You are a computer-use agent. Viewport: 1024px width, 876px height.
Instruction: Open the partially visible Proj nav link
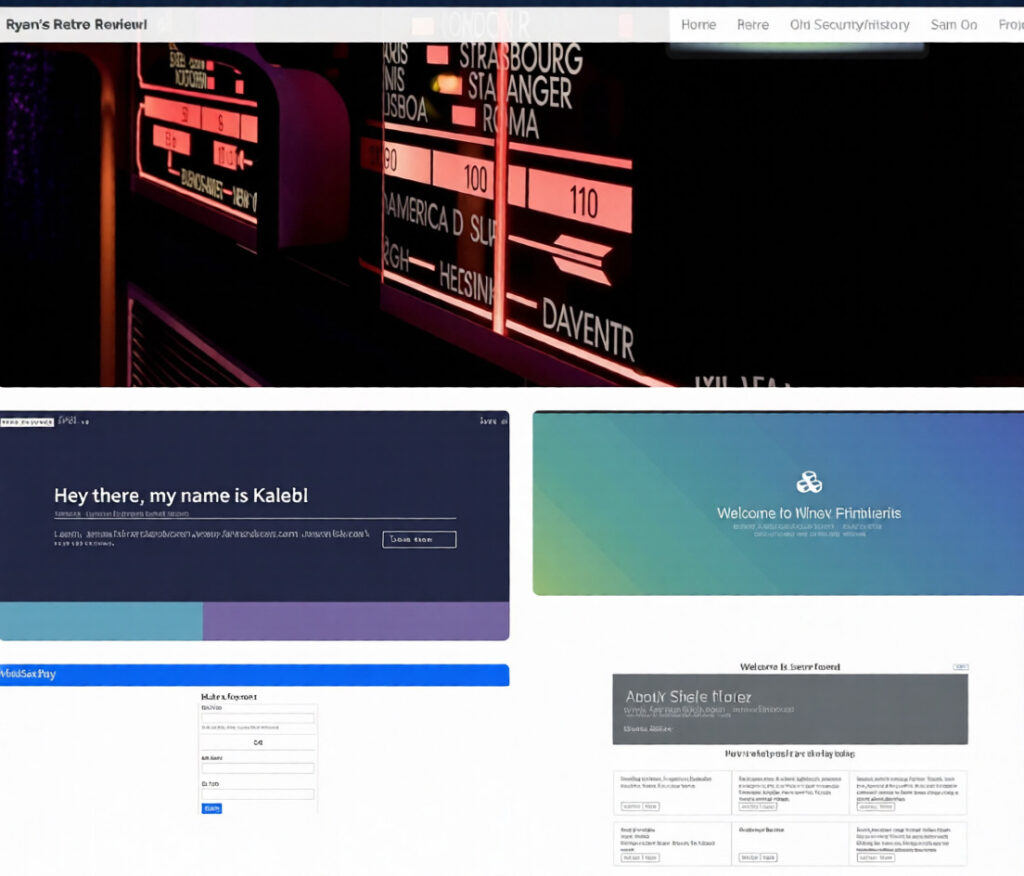(1010, 25)
